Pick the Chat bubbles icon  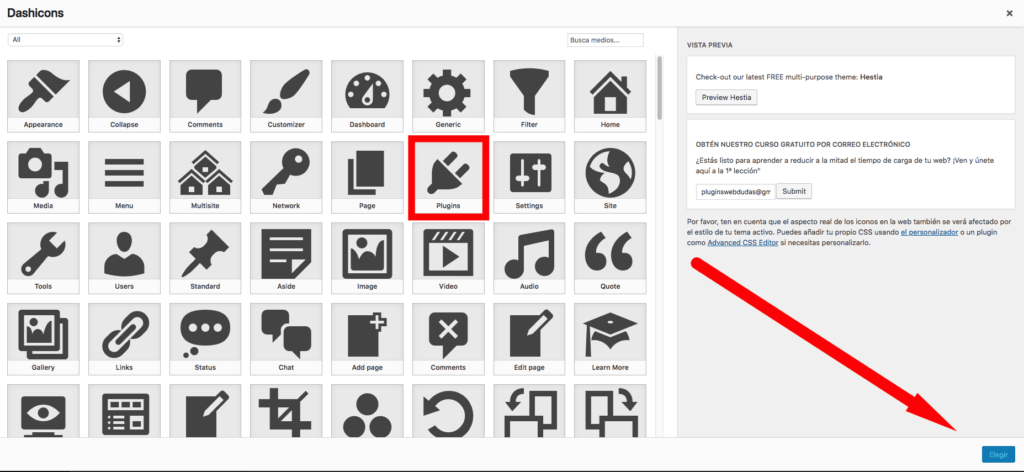click(x=286, y=339)
